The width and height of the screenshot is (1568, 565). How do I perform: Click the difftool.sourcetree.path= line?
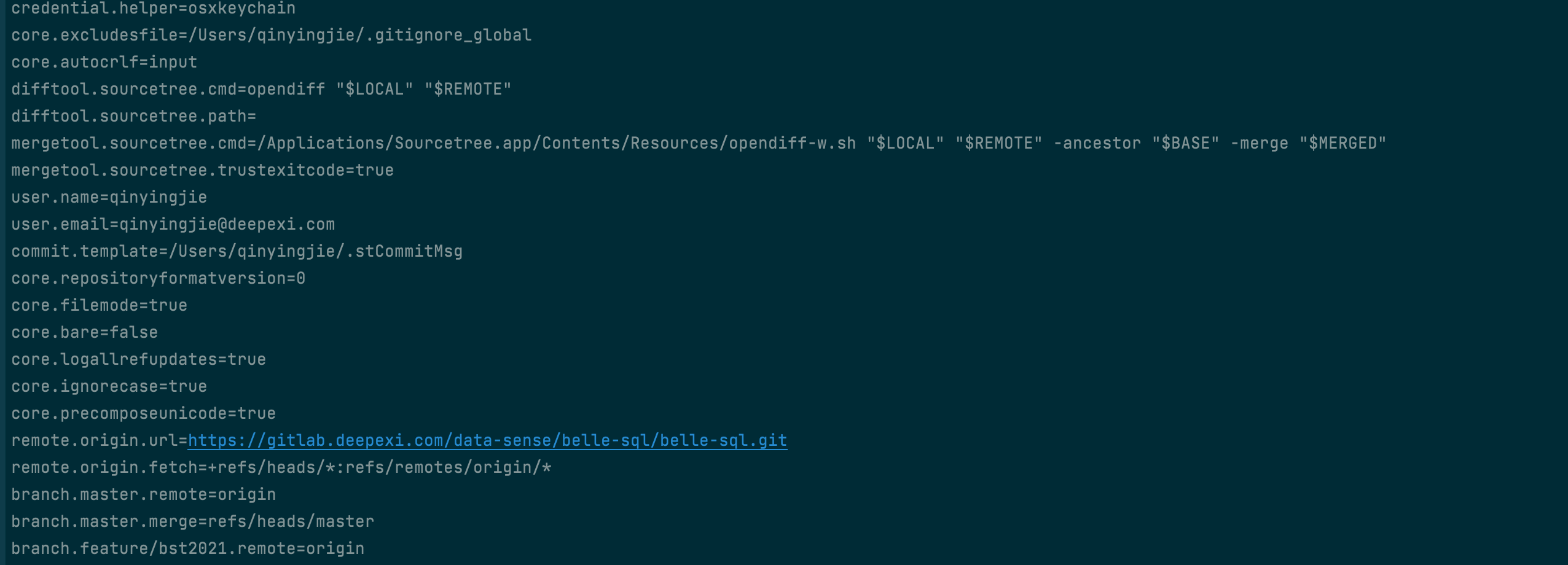coord(133,116)
